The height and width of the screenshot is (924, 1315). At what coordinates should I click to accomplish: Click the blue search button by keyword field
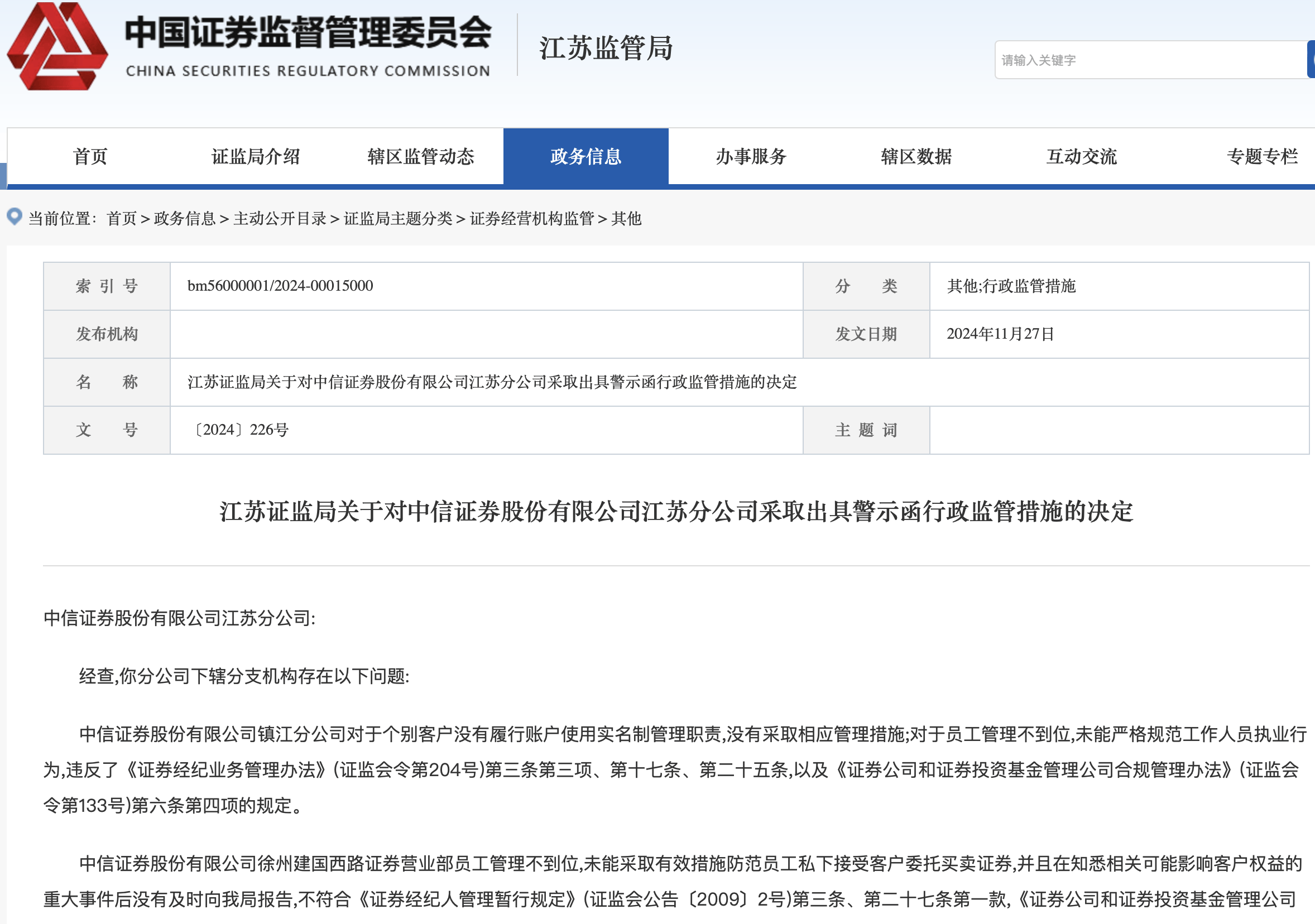click(x=1311, y=59)
